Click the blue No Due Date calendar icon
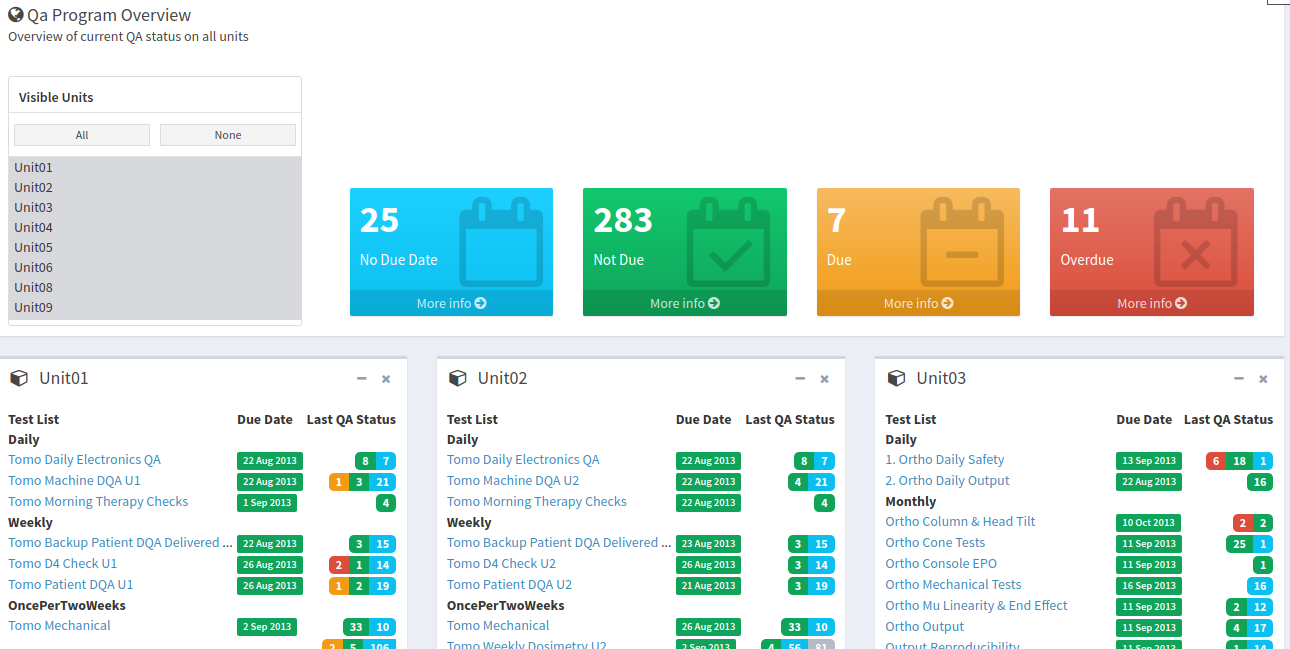Screen dimensions: 1290x649 (501, 243)
